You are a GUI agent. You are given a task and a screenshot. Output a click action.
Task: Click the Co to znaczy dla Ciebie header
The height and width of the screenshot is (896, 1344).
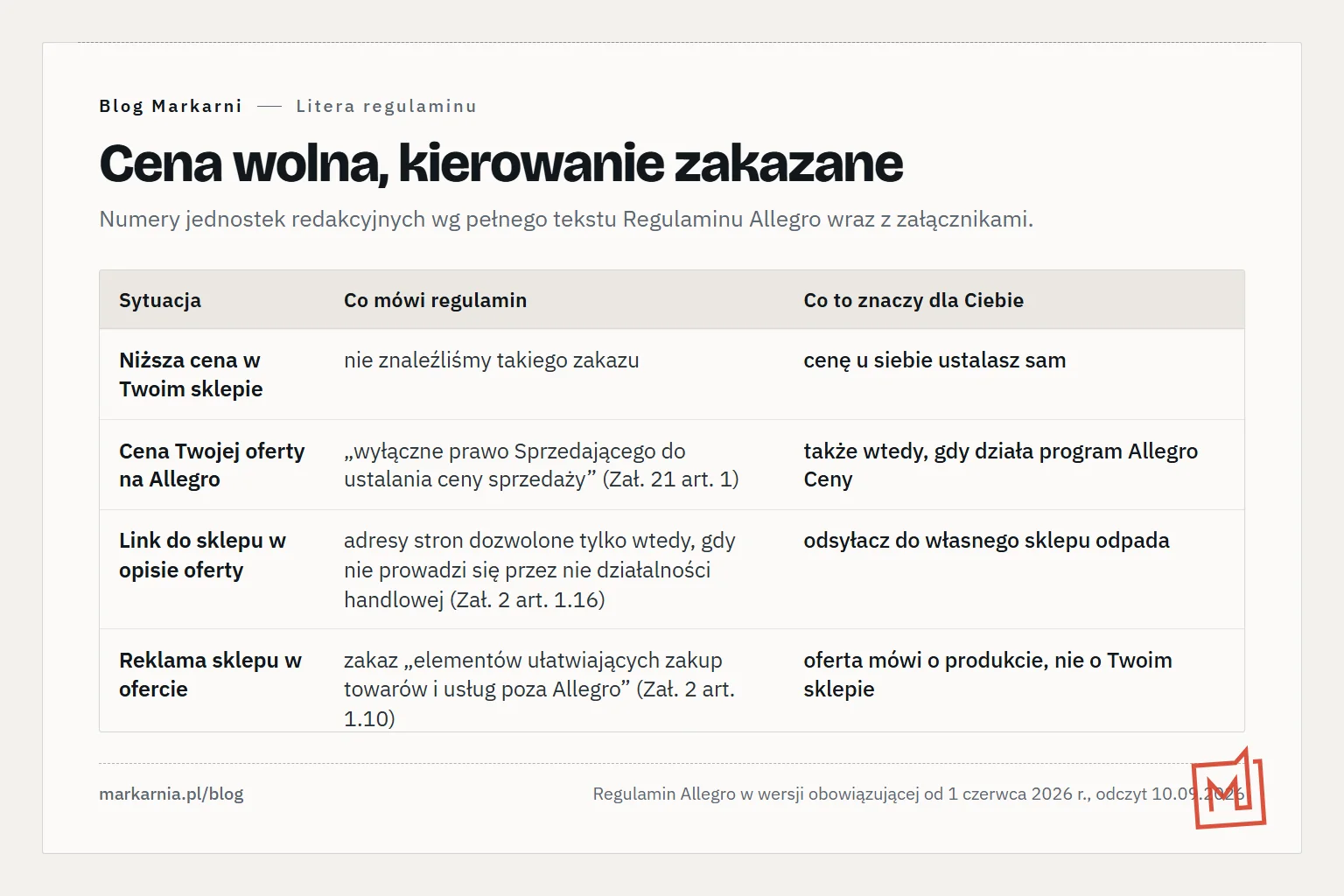[913, 300]
